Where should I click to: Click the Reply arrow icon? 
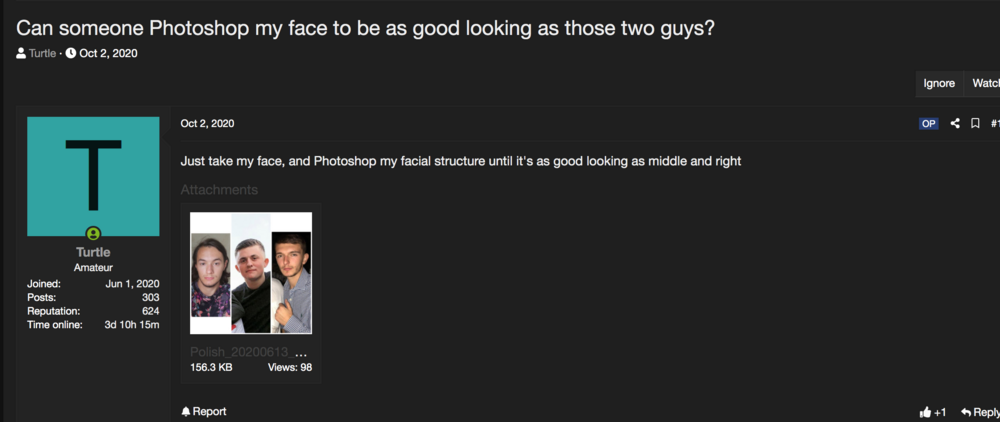[966, 412]
